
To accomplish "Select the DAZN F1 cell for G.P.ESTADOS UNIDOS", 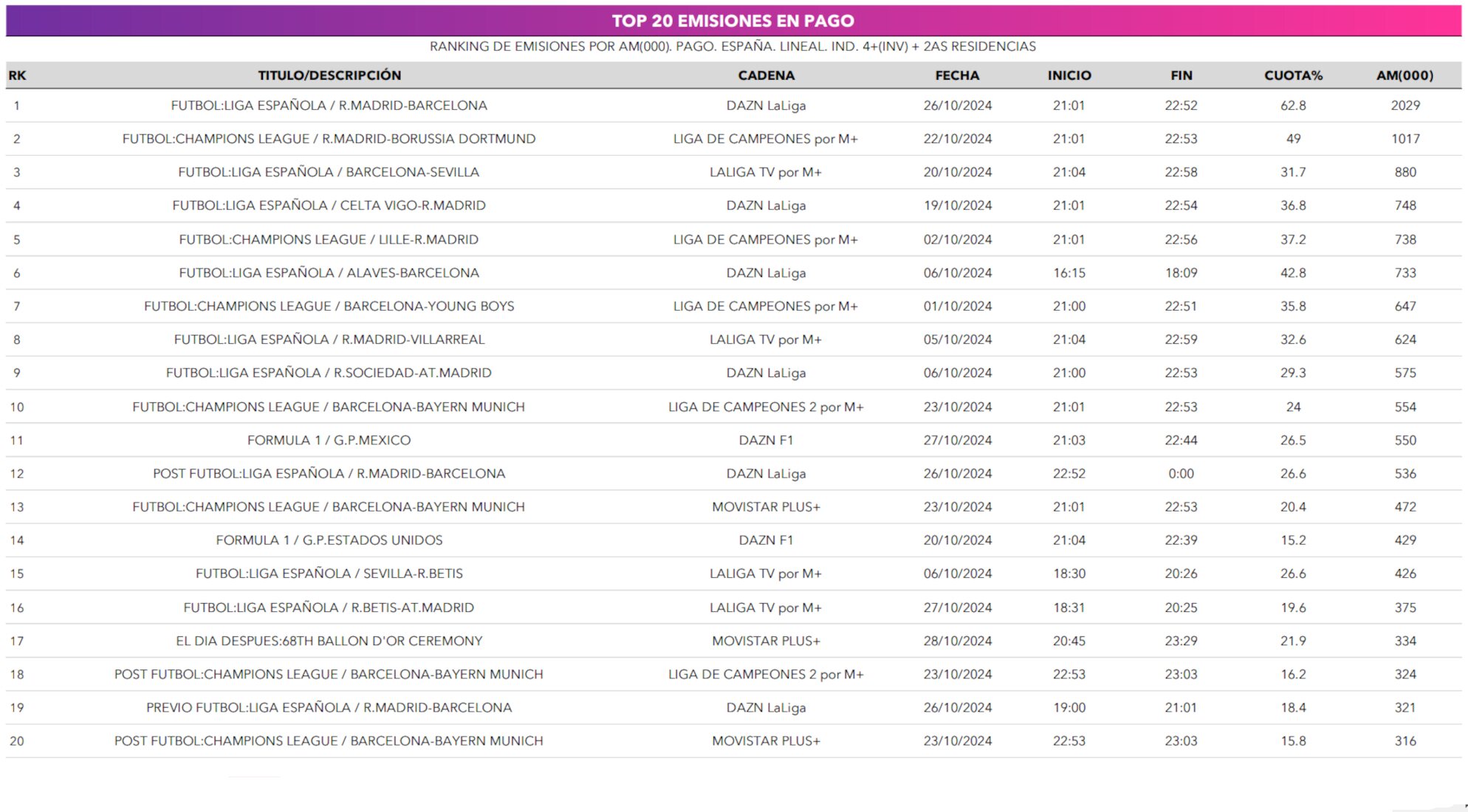I will tap(766, 540).
